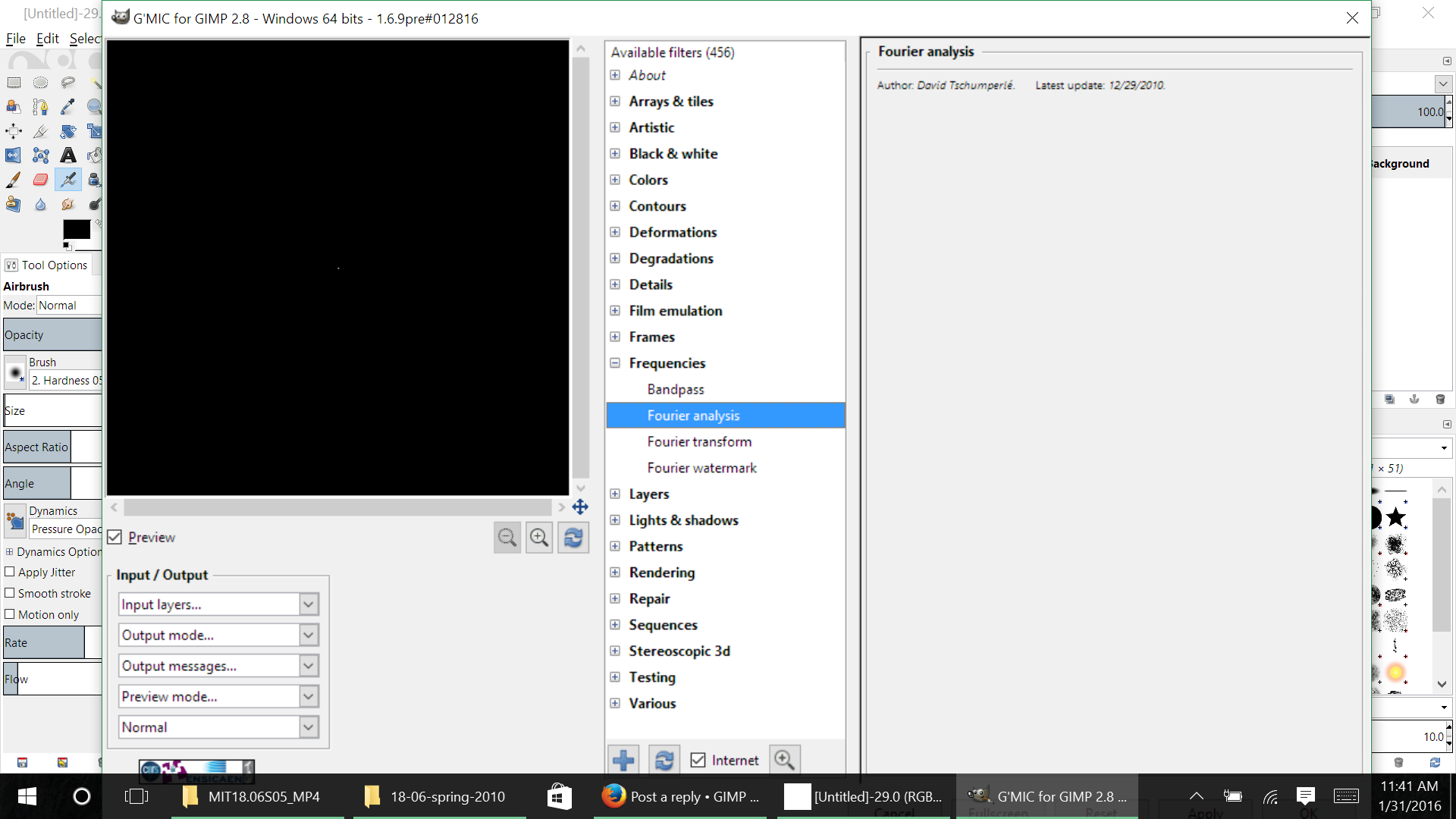Select the Smudge finger tool
Image resolution: width=1456 pixels, height=819 pixels.
(68, 204)
